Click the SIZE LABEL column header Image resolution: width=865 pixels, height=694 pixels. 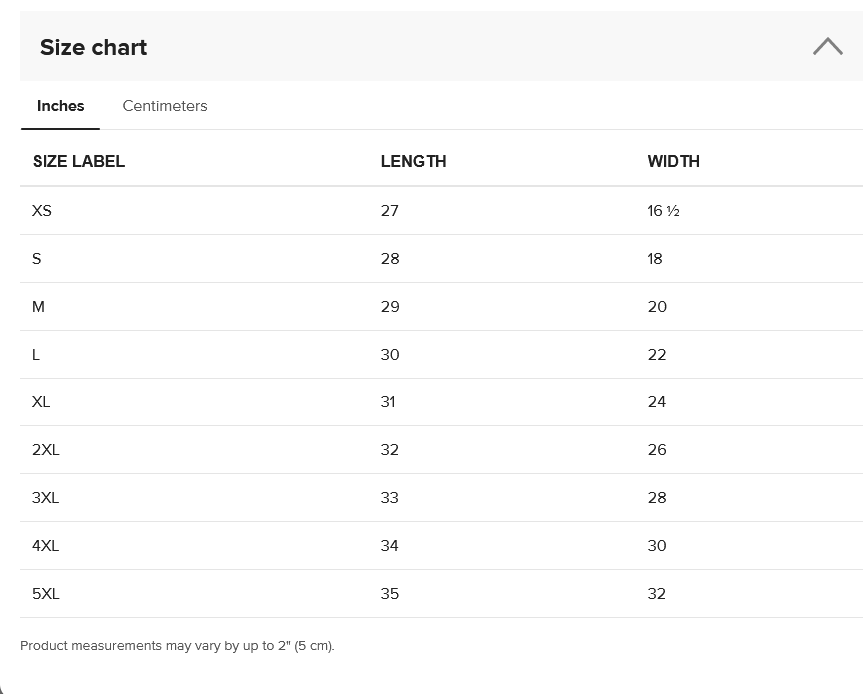(79, 161)
